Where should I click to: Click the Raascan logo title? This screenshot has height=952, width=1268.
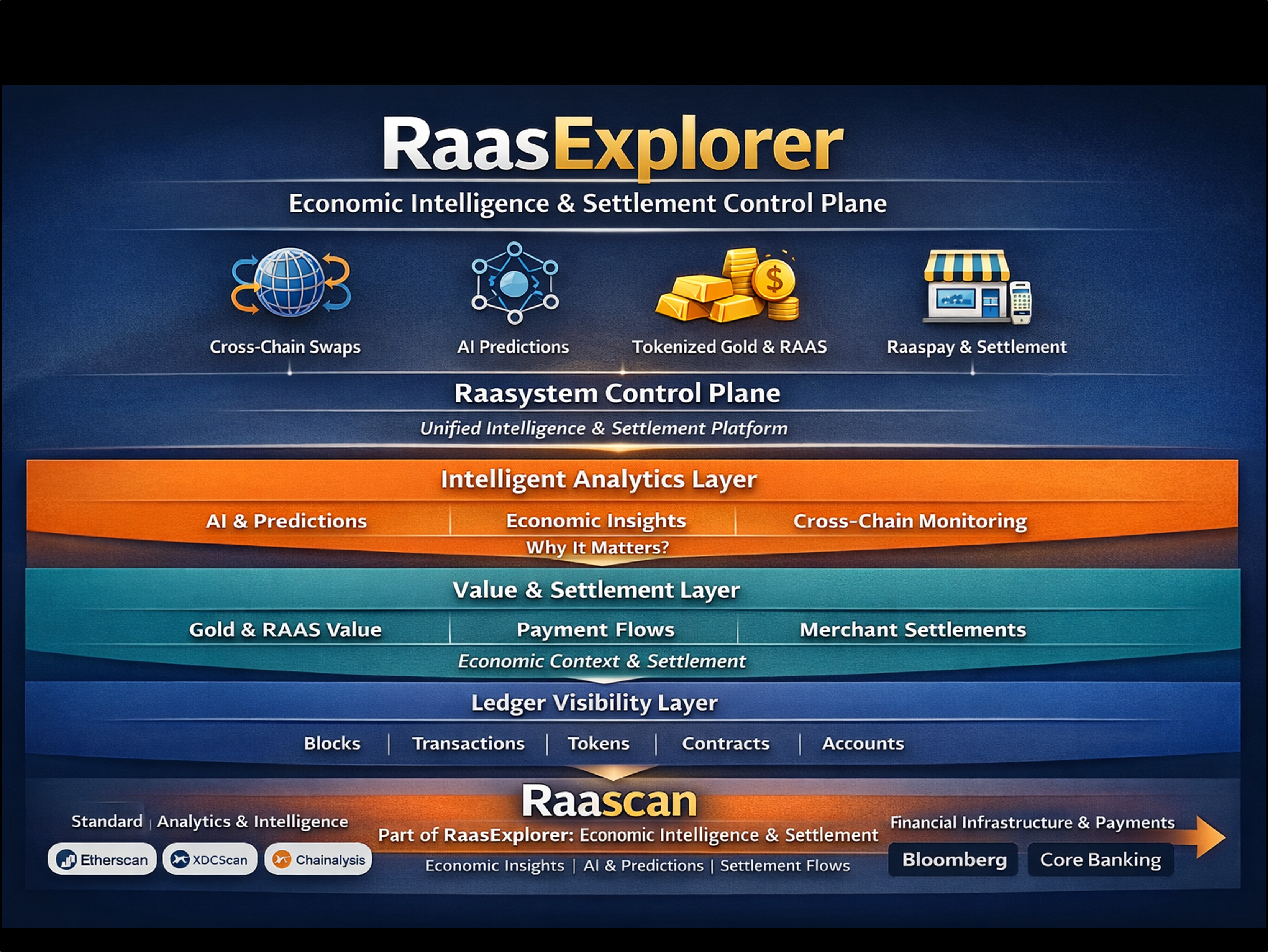point(609,801)
